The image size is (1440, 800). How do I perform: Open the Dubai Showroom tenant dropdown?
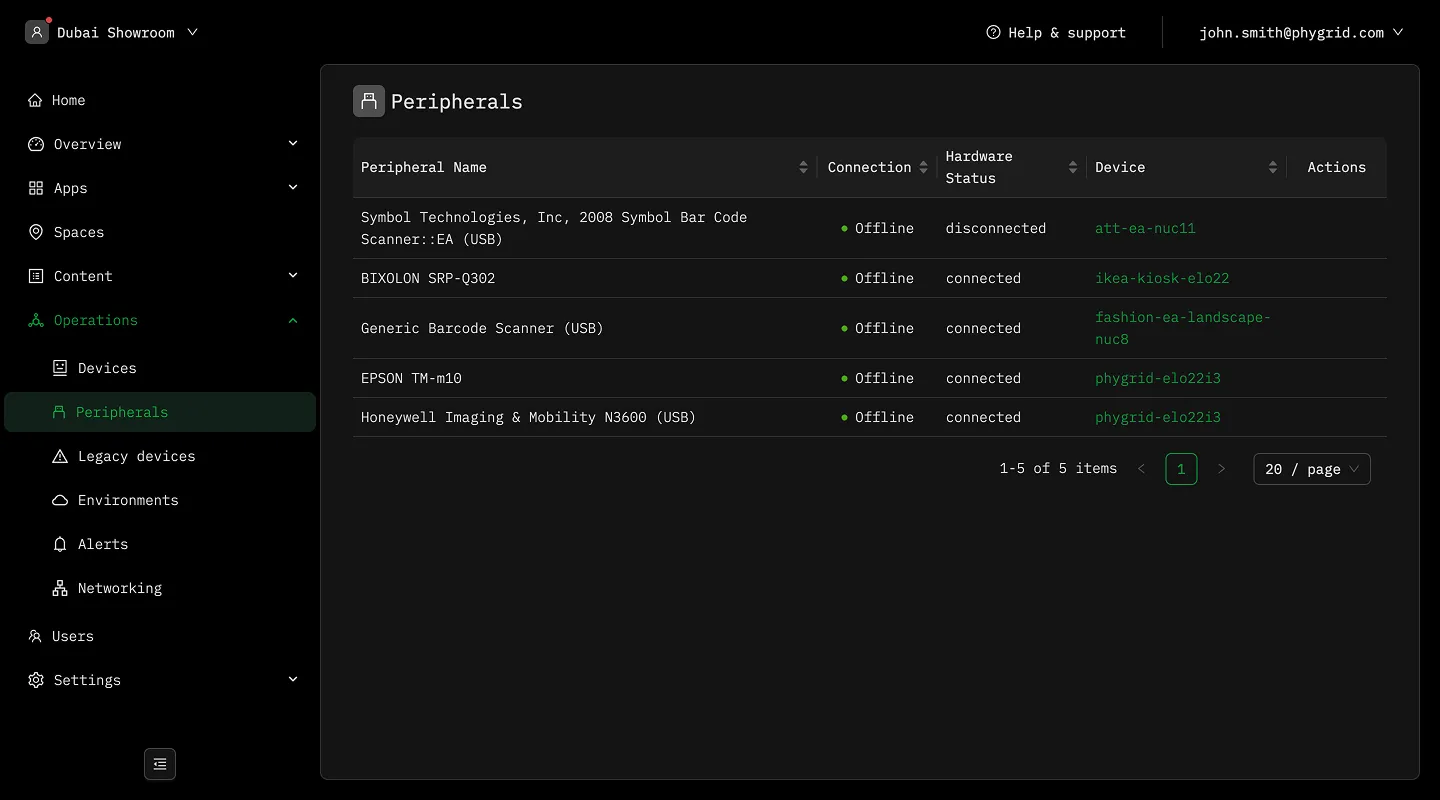pos(113,32)
